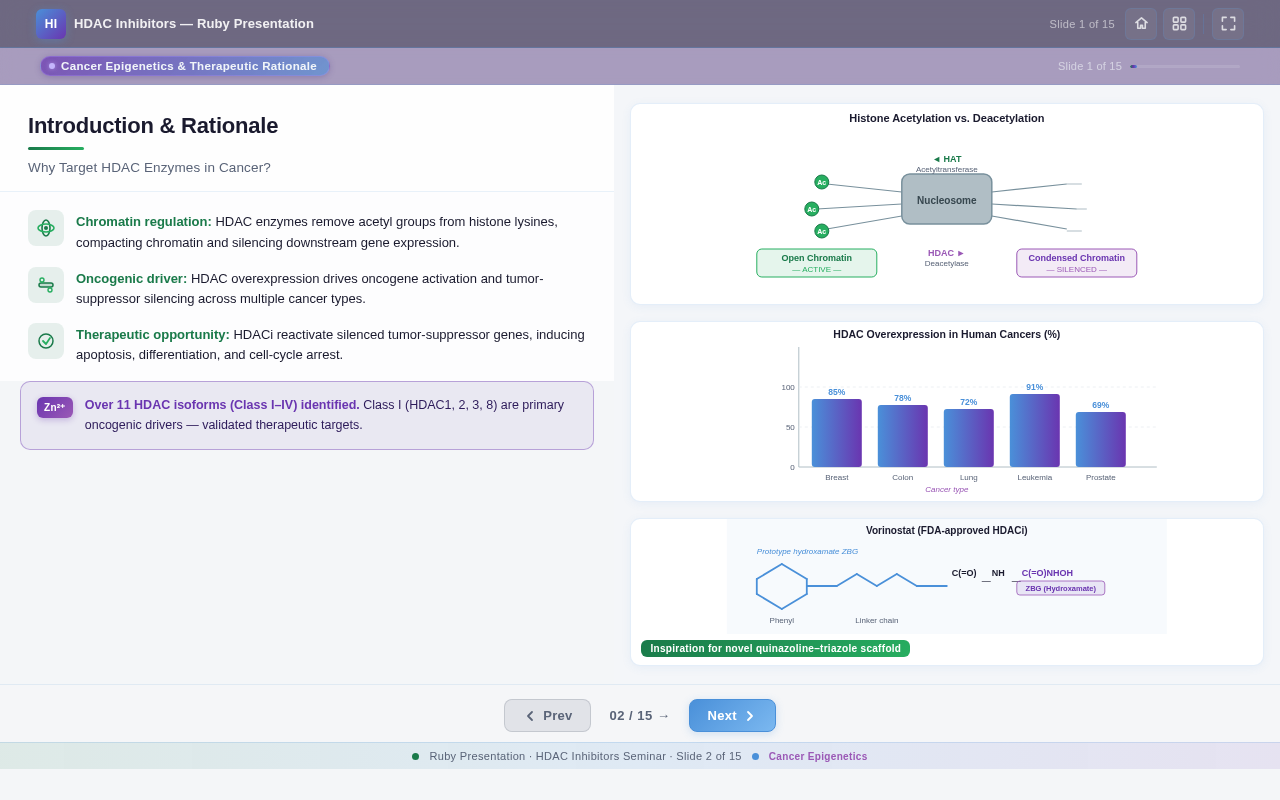Go to the Next slide

[x=732, y=716]
